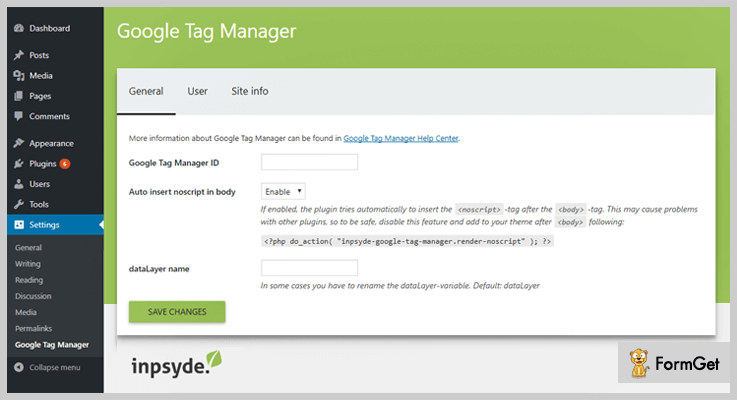Open the Users menu item

coord(55,184)
